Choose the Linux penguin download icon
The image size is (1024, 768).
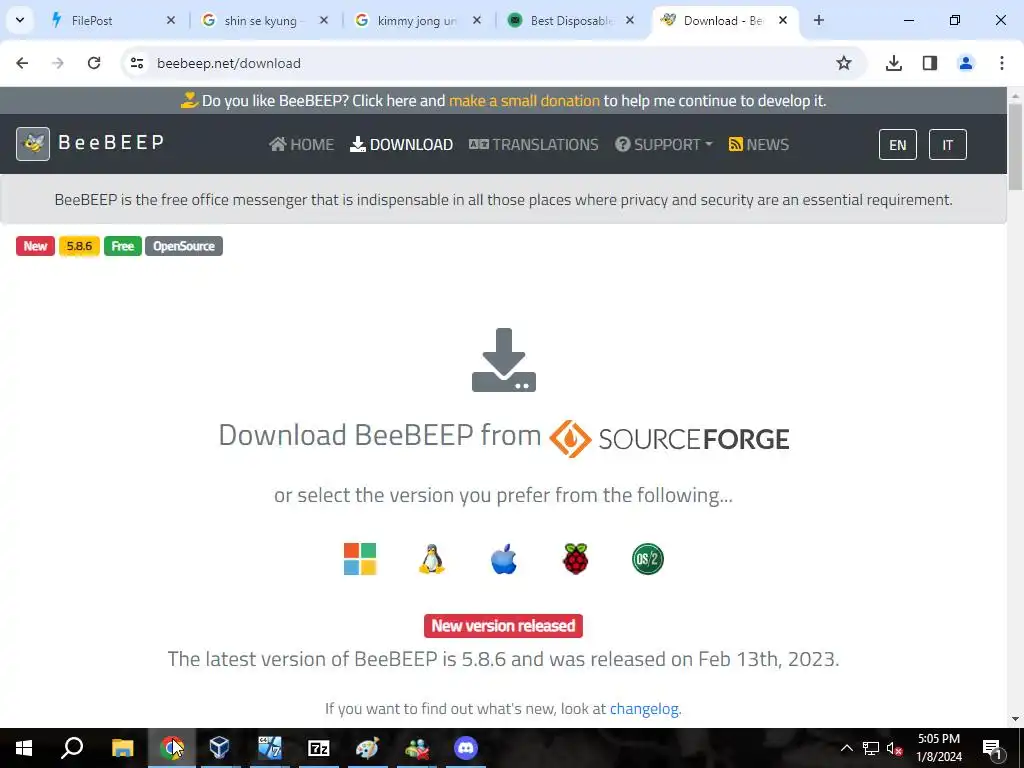click(432, 559)
